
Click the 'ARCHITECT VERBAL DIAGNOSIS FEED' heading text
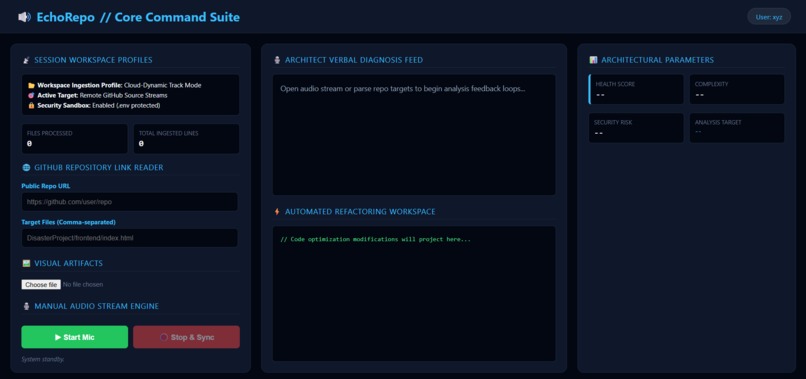click(354, 60)
